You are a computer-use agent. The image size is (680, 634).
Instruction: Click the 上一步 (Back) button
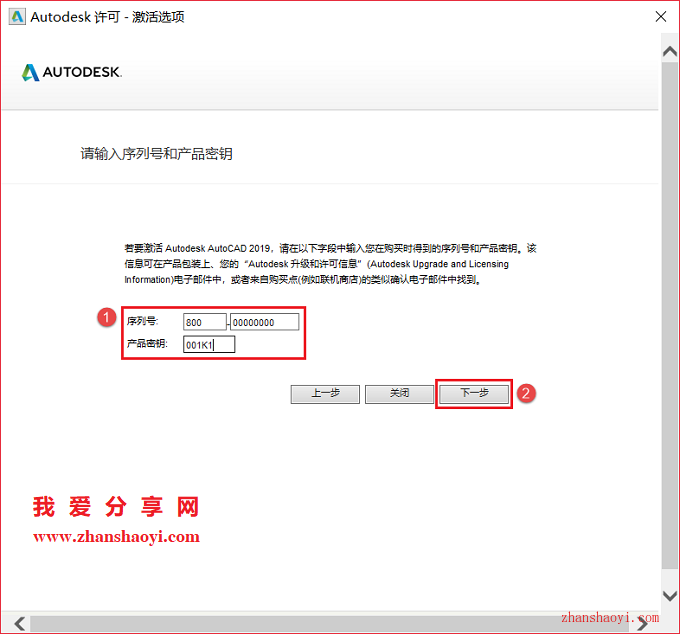325,394
